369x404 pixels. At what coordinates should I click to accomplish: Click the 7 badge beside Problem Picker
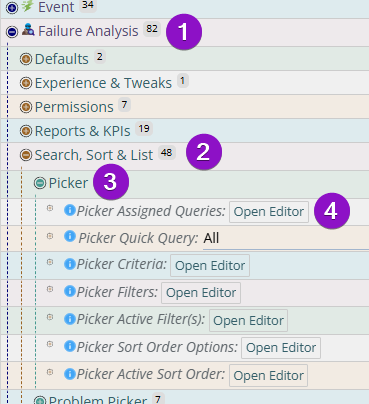click(x=158, y=399)
